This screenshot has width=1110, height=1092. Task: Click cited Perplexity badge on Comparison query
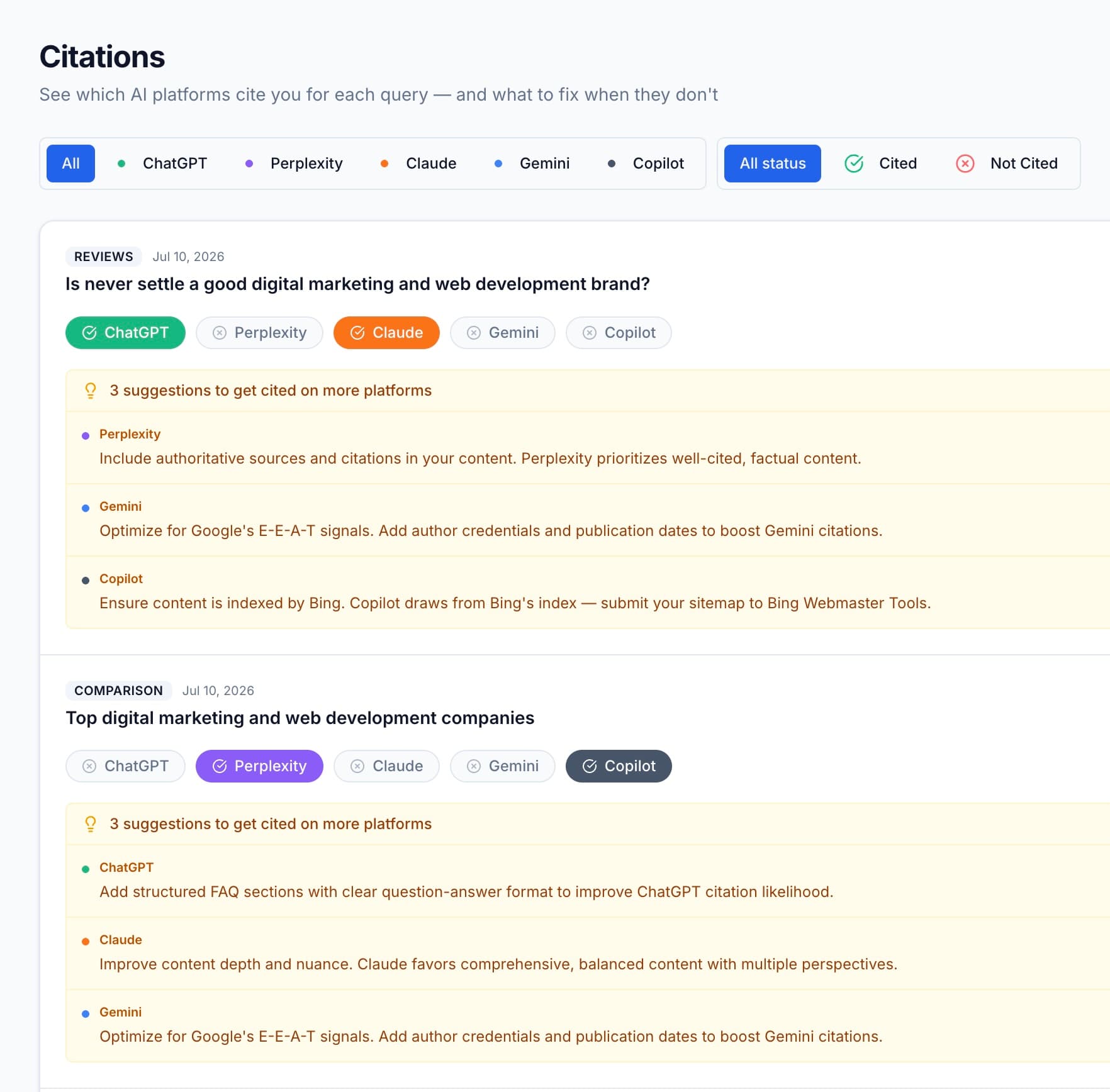[259, 766]
